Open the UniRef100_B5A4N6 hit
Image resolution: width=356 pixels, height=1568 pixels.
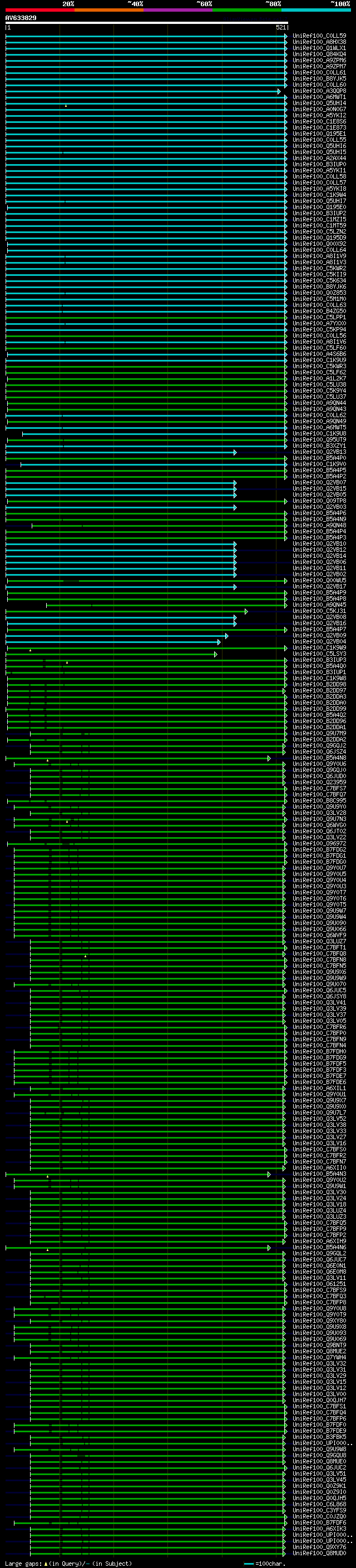pos(319,1247)
